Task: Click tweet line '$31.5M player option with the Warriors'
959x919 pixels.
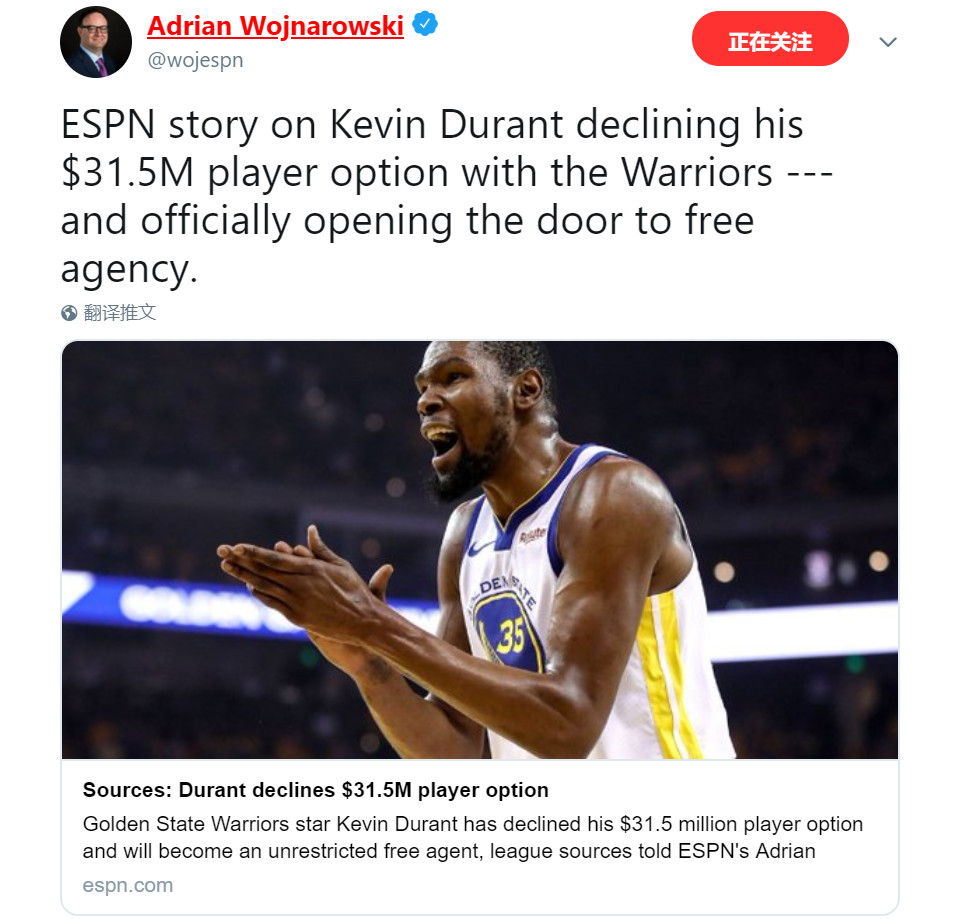Action: coord(446,172)
